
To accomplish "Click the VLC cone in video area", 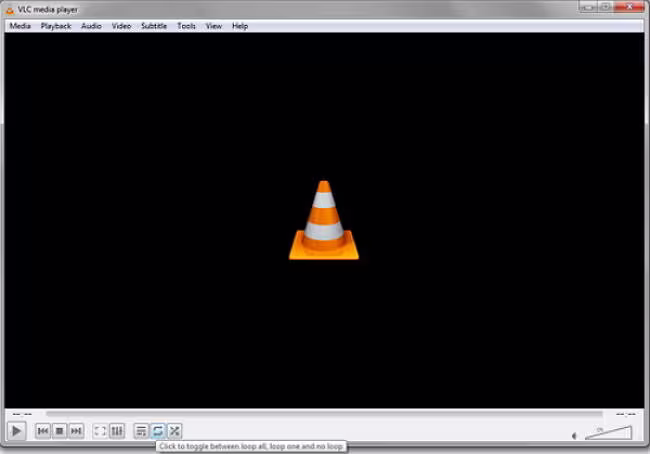I will coord(324,220).
